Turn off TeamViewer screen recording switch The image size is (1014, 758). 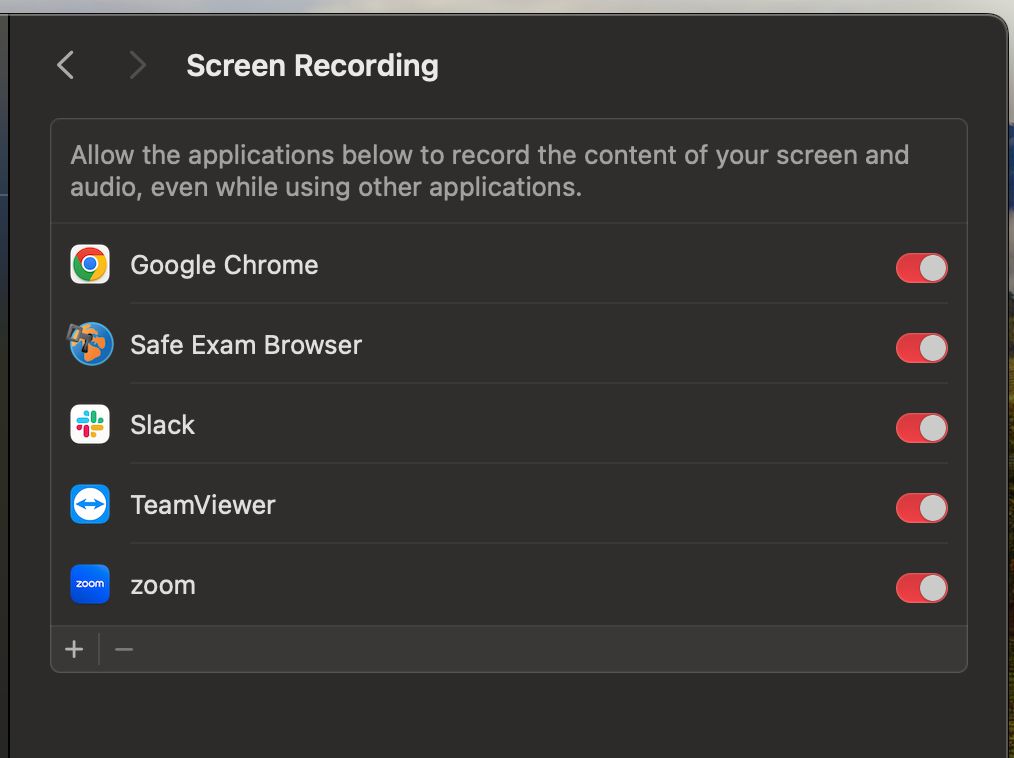tap(922, 508)
